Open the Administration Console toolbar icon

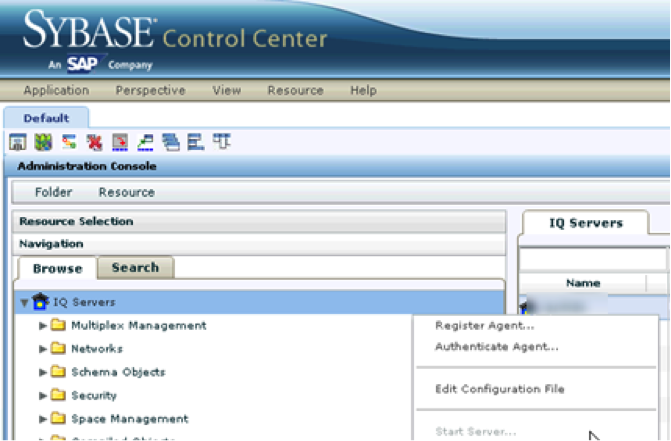(x=18, y=142)
